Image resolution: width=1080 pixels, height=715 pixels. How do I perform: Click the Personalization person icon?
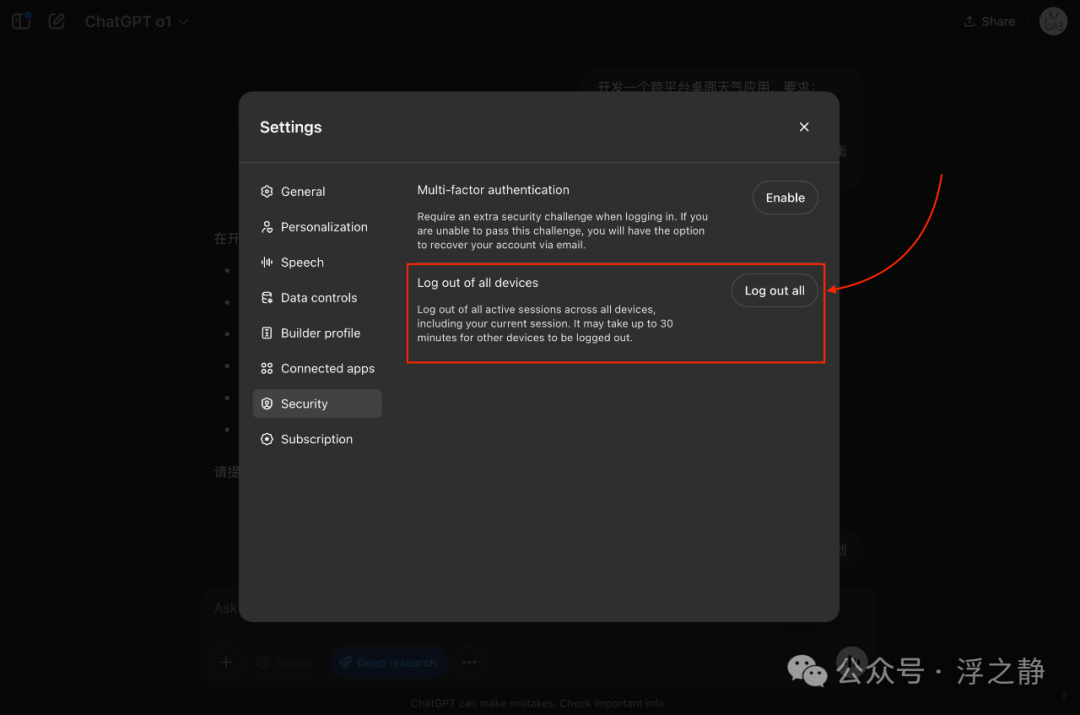tap(267, 227)
